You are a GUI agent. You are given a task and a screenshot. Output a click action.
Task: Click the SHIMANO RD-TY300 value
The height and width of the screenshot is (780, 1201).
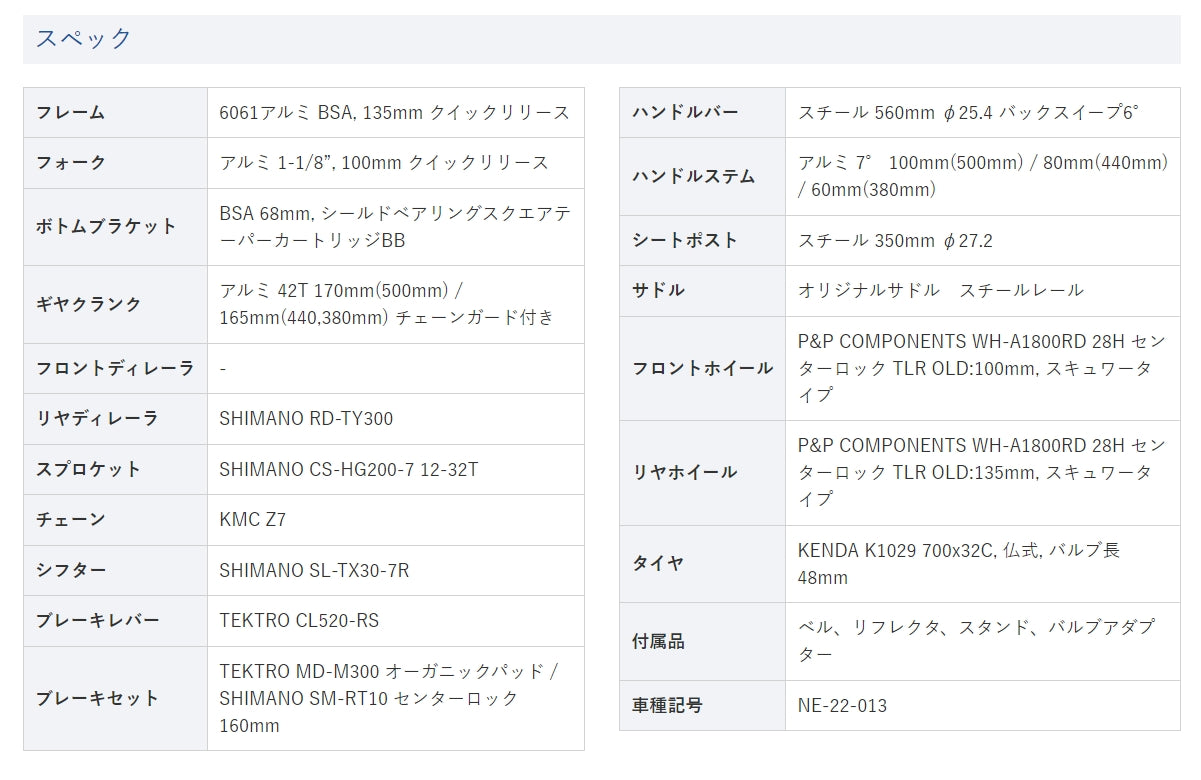pos(306,419)
